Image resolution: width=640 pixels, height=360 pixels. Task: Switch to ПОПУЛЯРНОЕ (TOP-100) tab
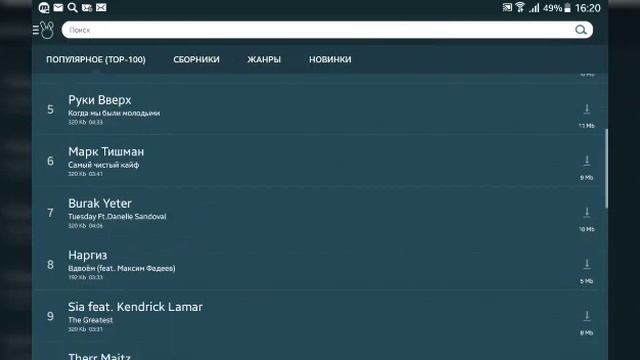96,60
